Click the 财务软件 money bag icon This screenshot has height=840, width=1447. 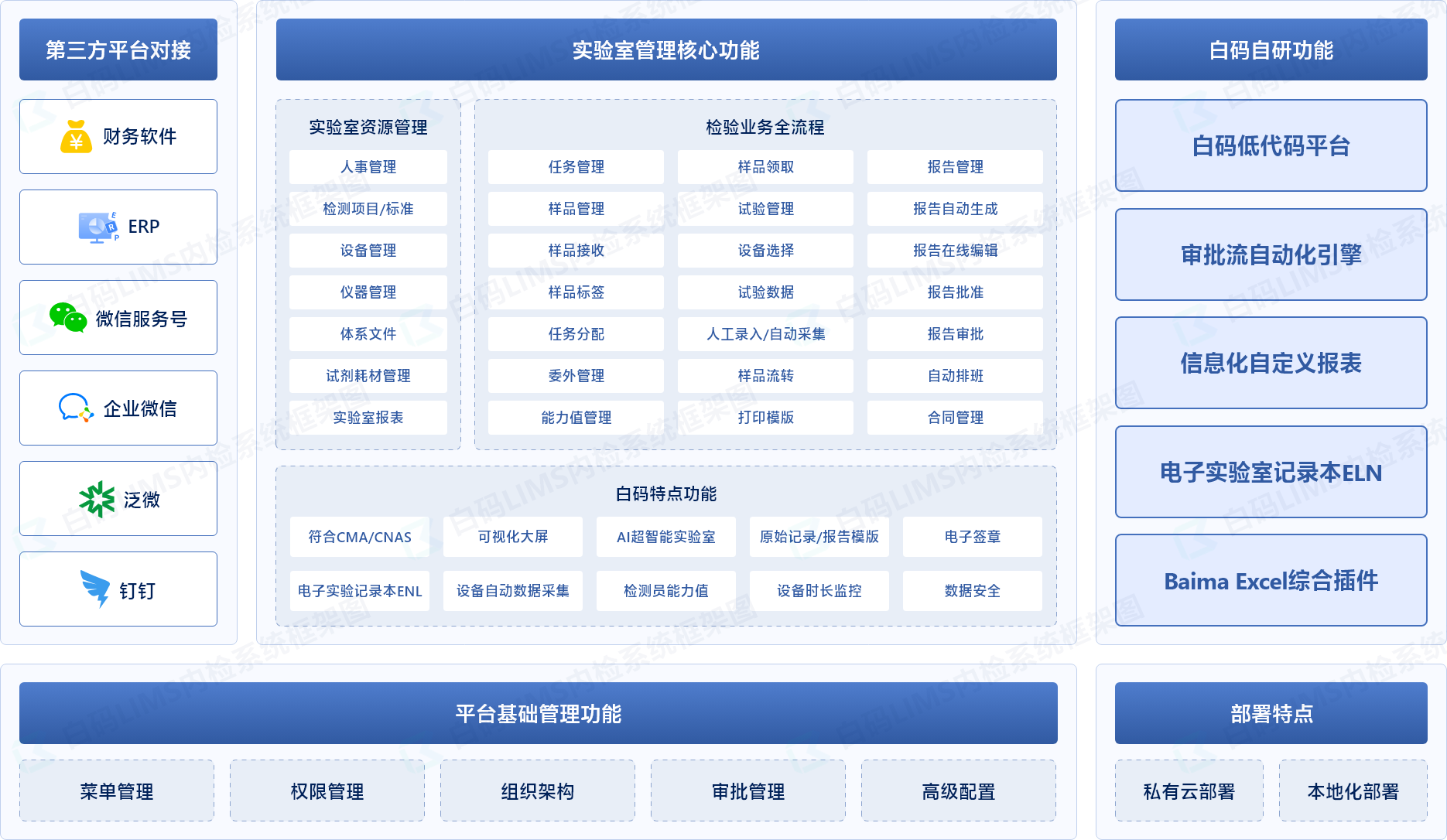click(76, 137)
